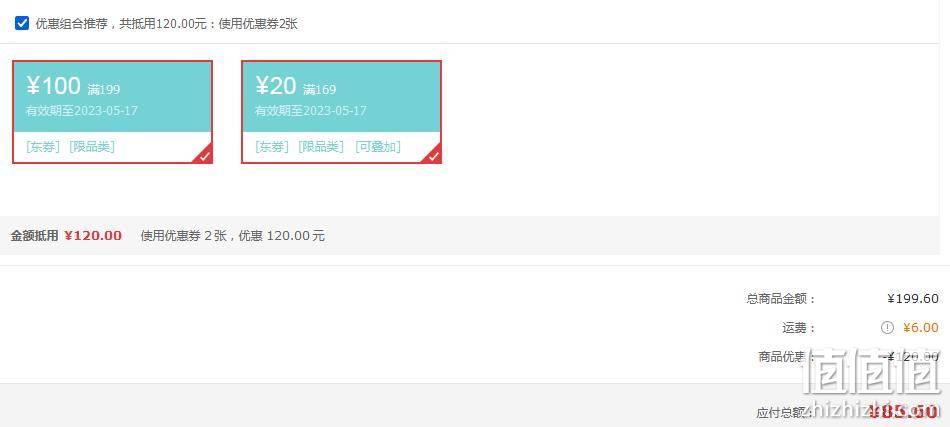Viewport: 950px width, 427px height.
Task: Click 优惠组合推荐 label text
Action: [x=71, y=24]
